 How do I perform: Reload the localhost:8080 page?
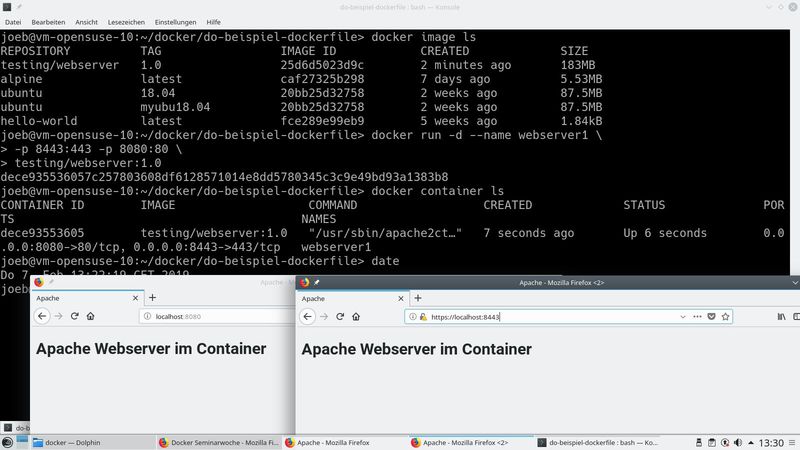(75, 316)
